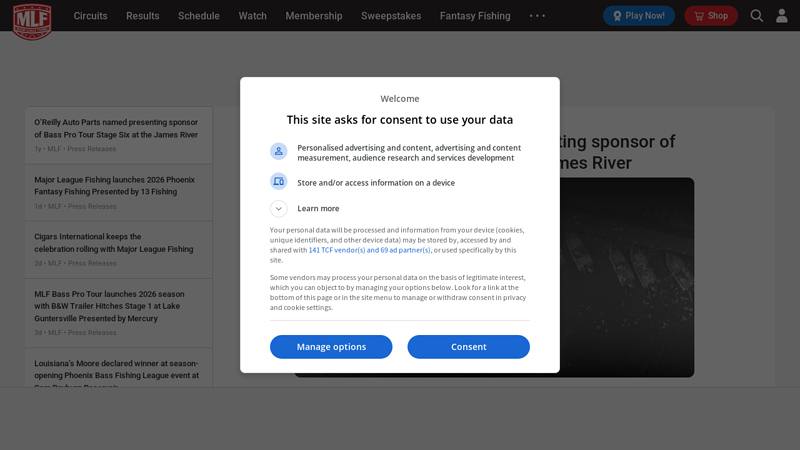Click the store information device icon
The height and width of the screenshot is (450, 800).
[x=279, y=182]
